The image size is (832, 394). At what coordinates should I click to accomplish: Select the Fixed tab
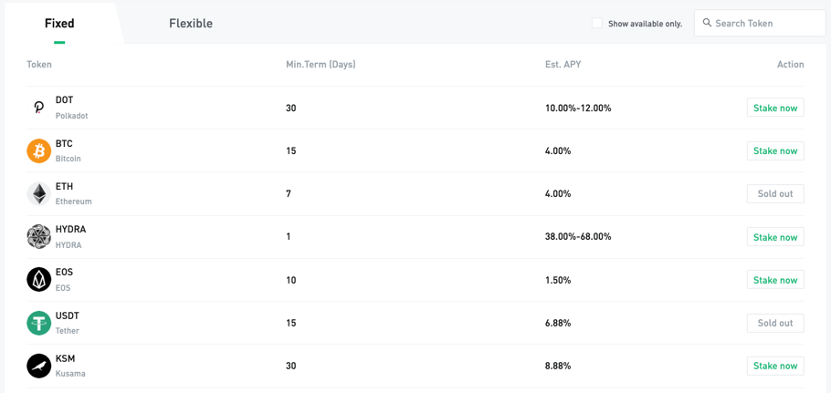59,23
